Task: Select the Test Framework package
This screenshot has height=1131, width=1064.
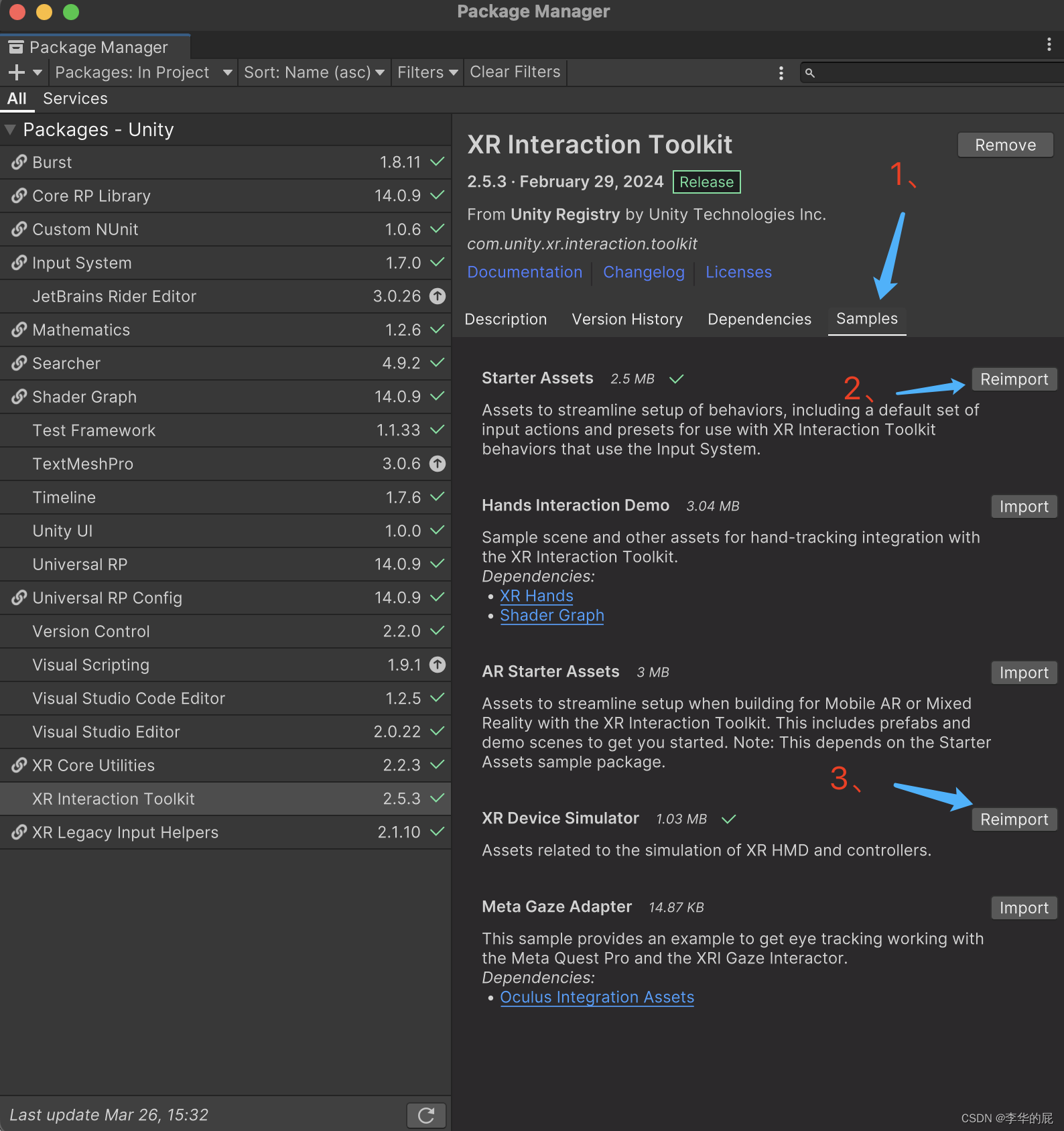Action: [225, 430]
